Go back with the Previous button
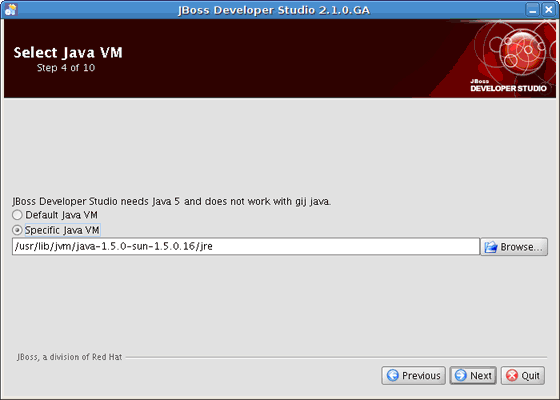The image size is (560, 400). [414, 375]
